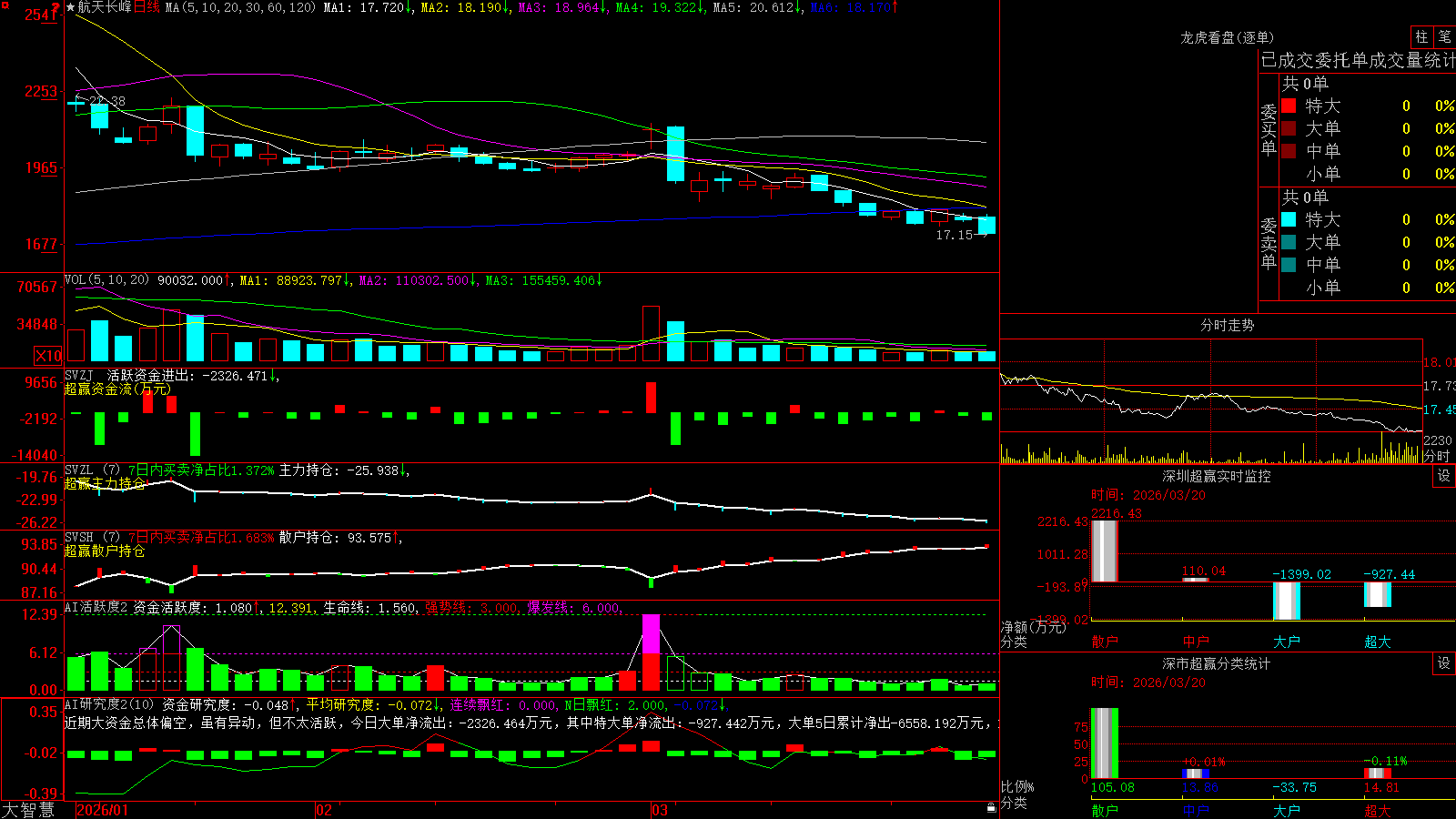Click the 航天长峰 stock name
Screen dimensions: 1456x819
[105, 7]
